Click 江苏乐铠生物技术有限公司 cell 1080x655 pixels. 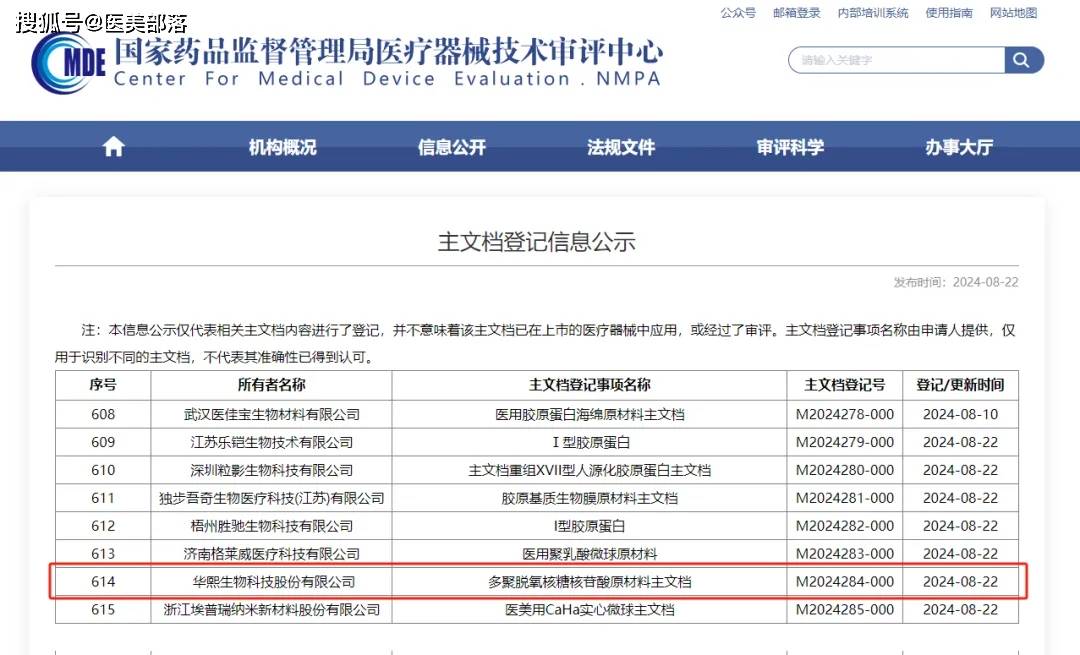271,442
